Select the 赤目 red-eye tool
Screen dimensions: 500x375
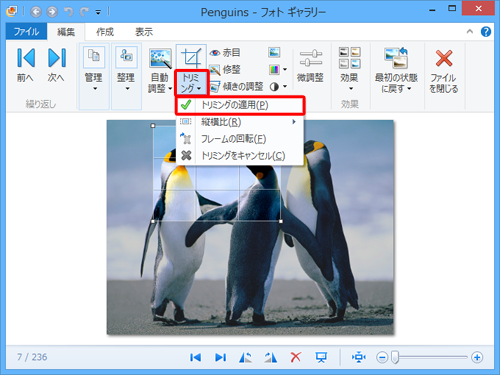(x=225, y=52)
